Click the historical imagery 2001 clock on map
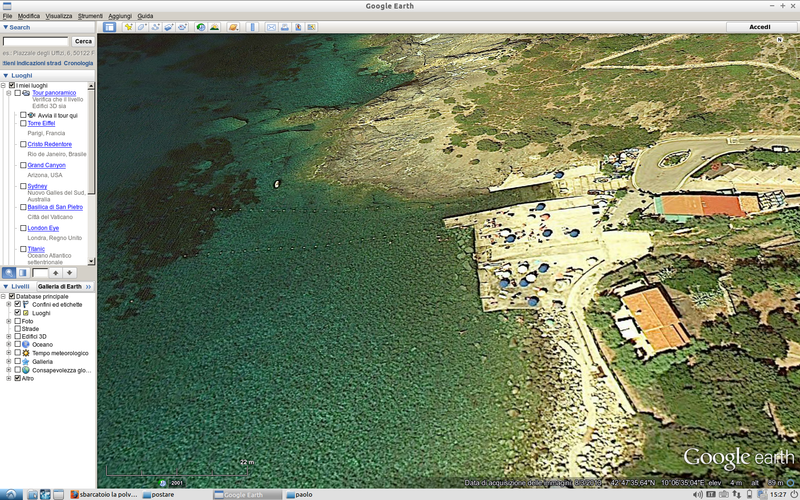 coord(163,483)
